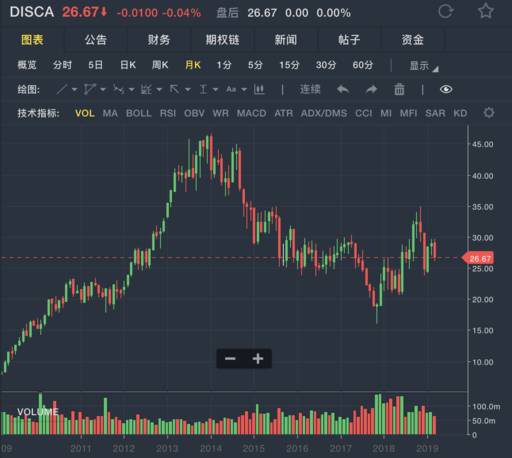The height and width of the screenshot is (458, 512).
Task: Zoom in chart with plus button
Action: tap(258, 359)
